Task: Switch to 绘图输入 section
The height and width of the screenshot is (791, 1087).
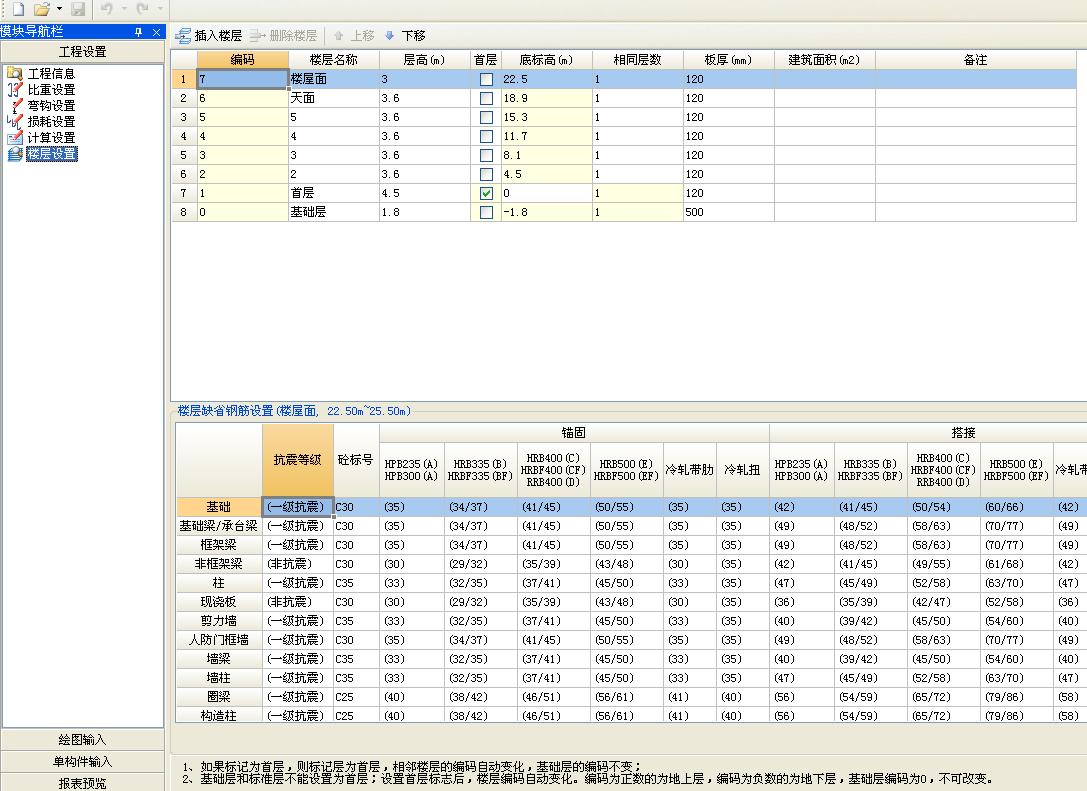Action: [82, 740]
